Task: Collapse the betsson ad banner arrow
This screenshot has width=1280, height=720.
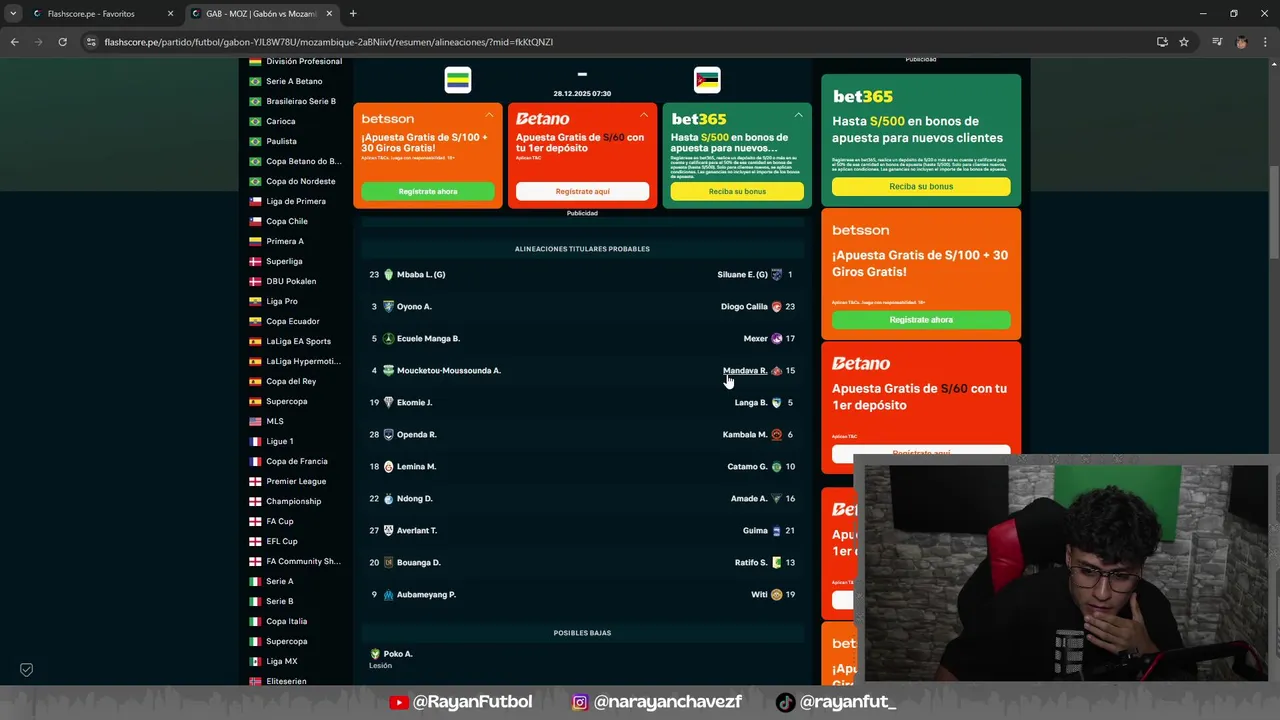Action: pyautogui.click(x=489, y=115)
